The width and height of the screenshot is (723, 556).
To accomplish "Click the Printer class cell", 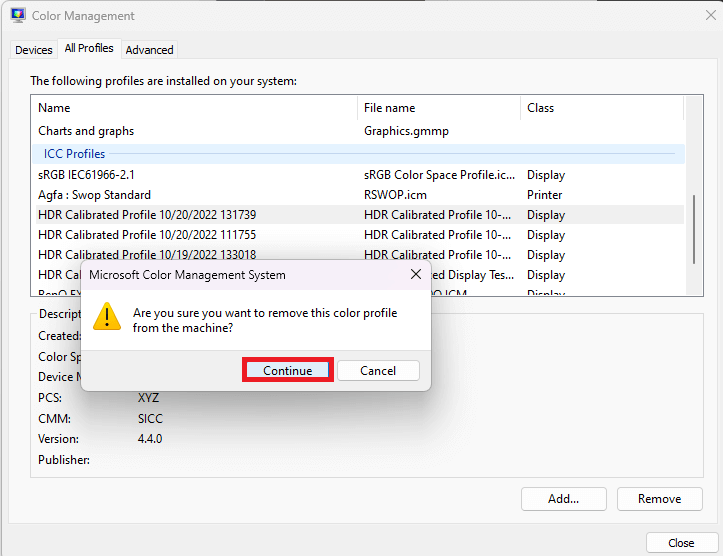I will click(x=545, y=195).
